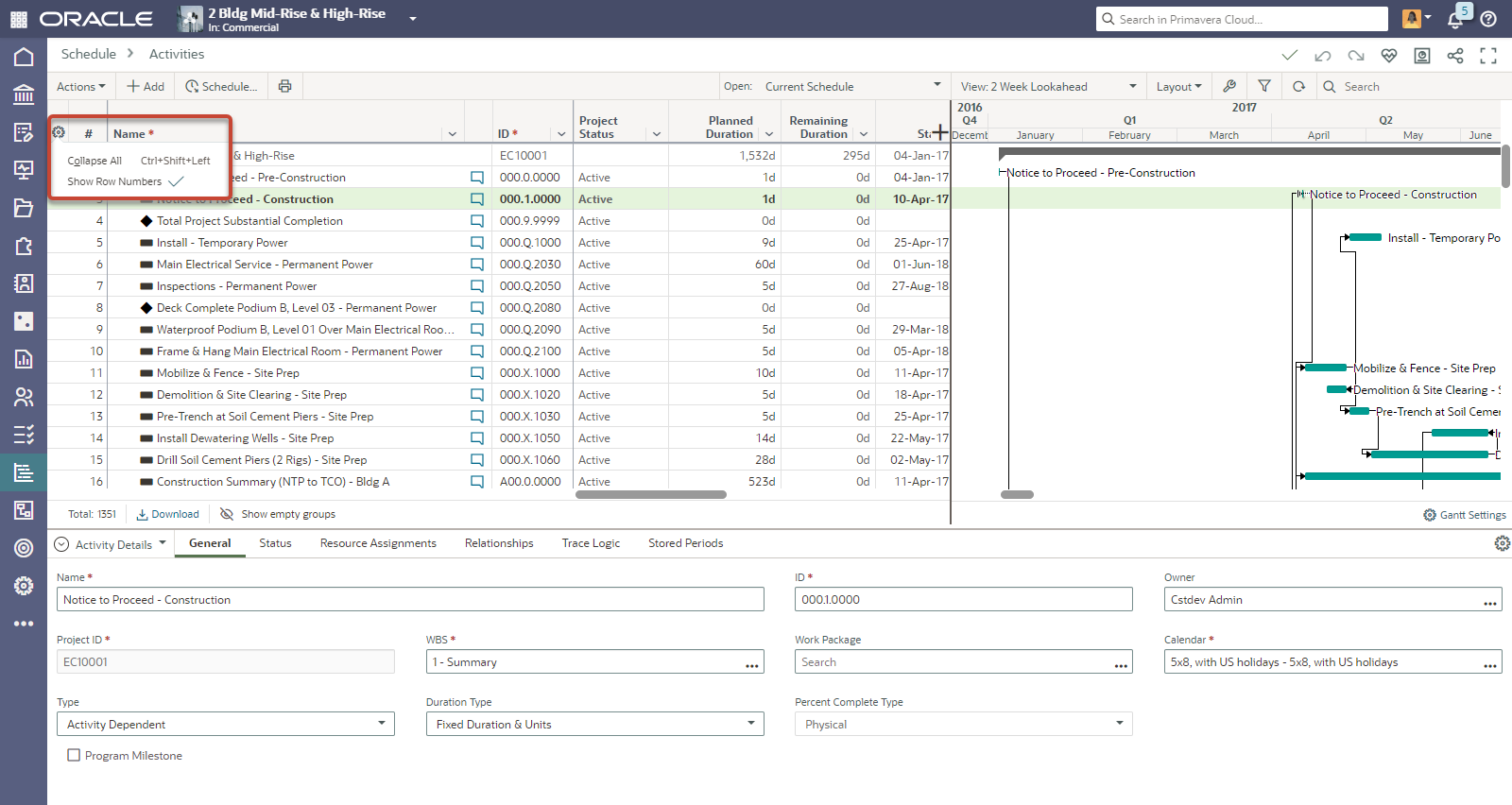
Task: Open the sidebar folder Files icon
Action: pyautogui.click(x=24, y=208)
